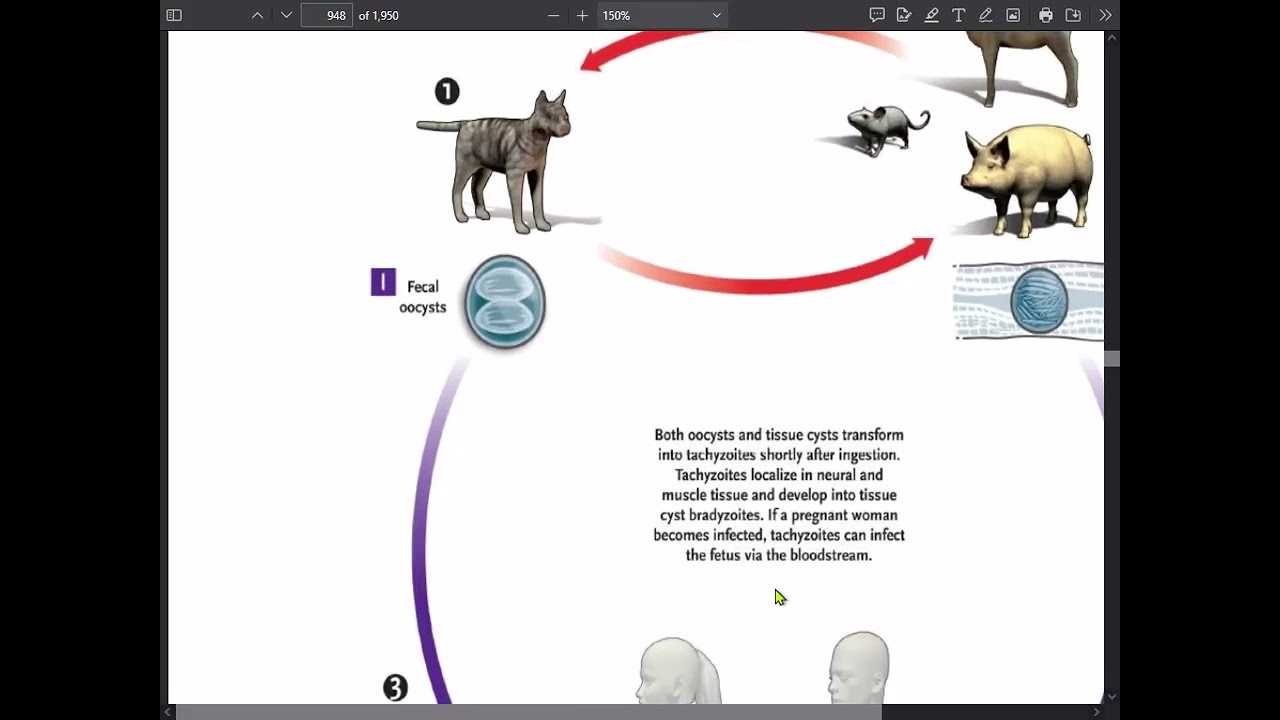Image resolution: width=1280 pixels, height=720 pixels.
Task: Select the draw pen tool
Action: click(x=985, y=15)
